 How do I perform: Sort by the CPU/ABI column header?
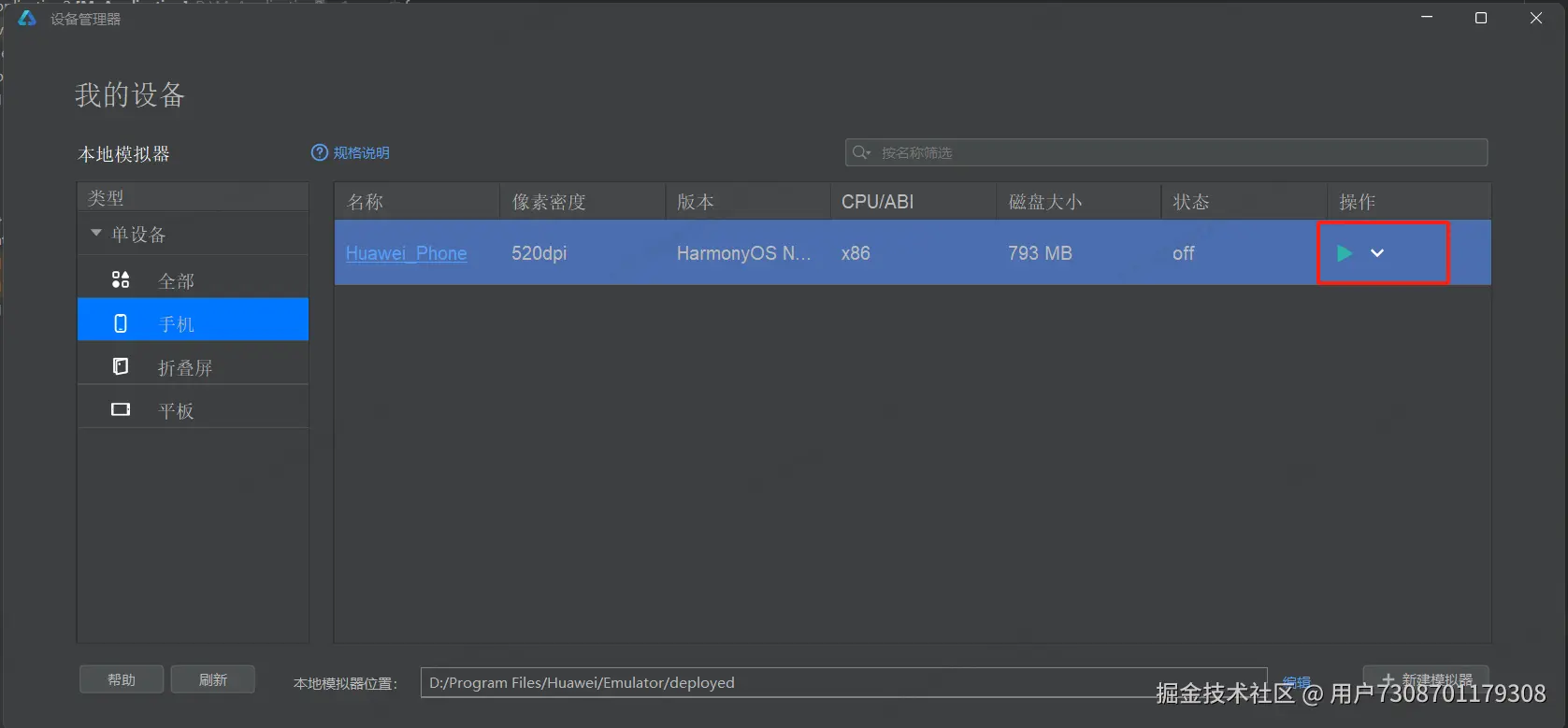click(913, 201)
